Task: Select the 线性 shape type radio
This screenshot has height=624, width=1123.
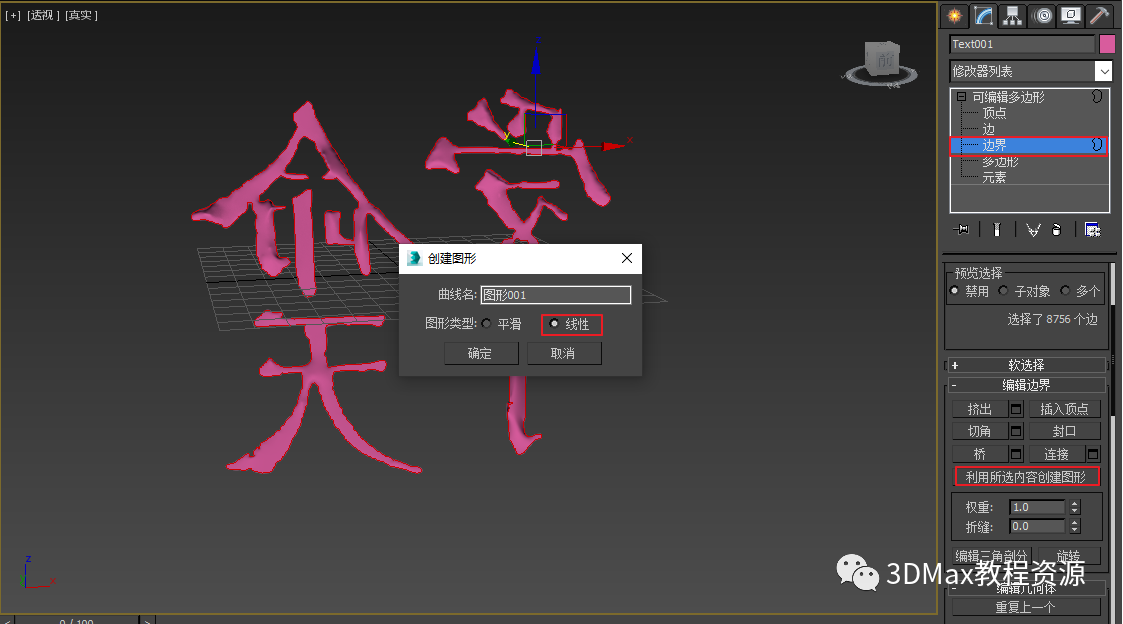Action: [554, 324]
